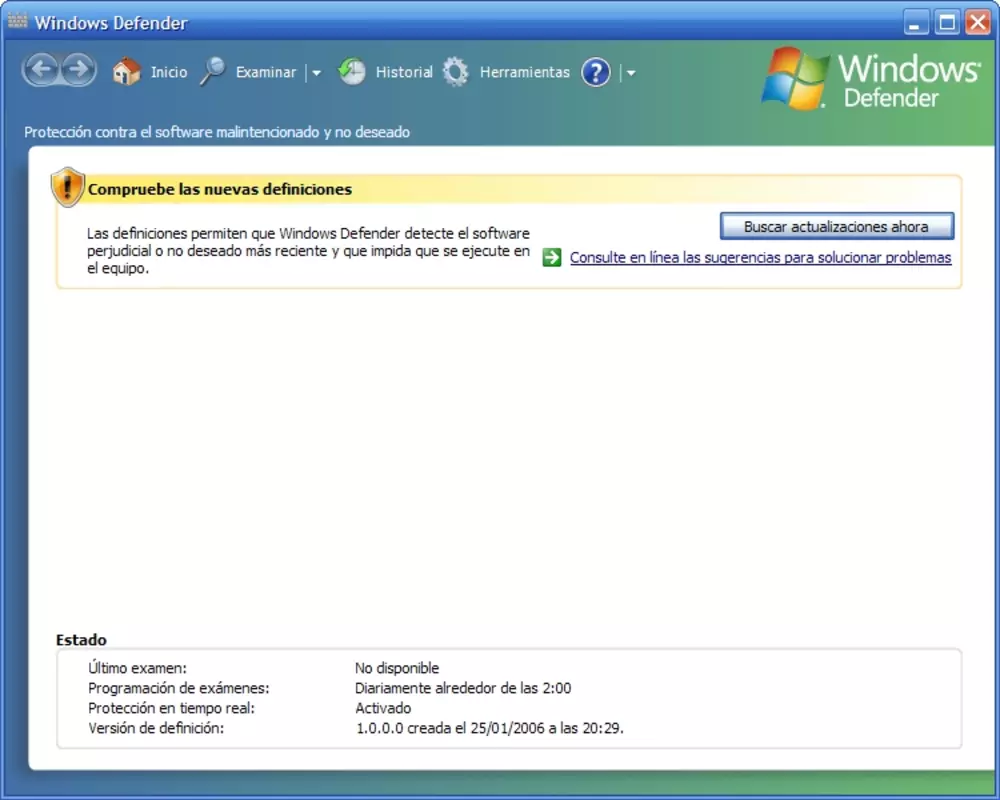Click the Protección en tiempo real label

coord(171,708)
